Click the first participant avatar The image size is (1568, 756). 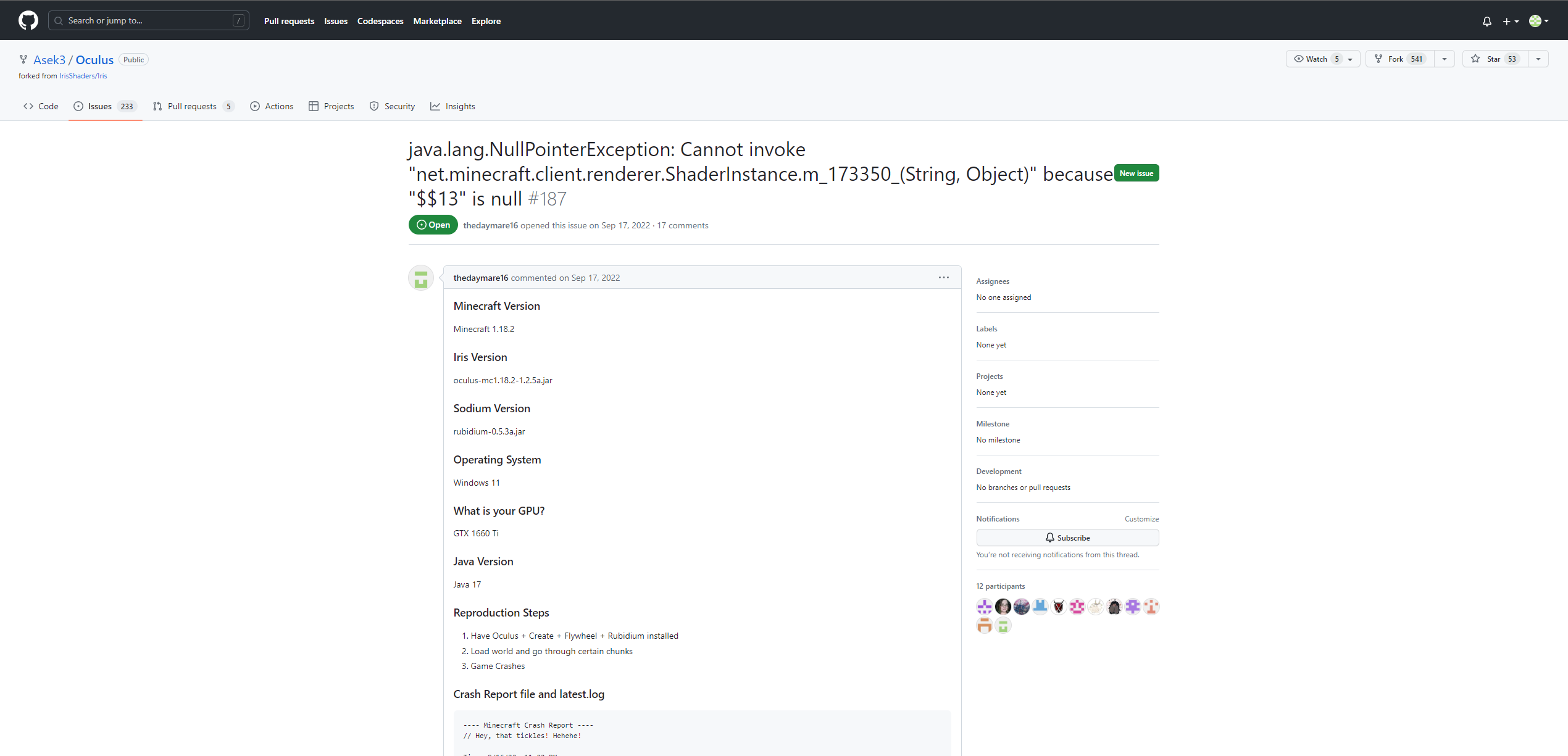point(985,607)
